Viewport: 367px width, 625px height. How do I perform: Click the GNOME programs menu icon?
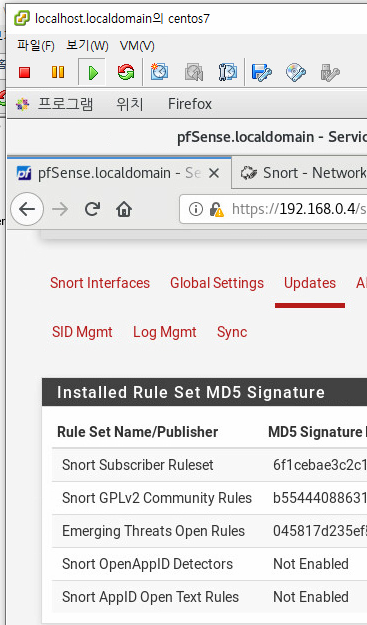(x=22, y=104)
